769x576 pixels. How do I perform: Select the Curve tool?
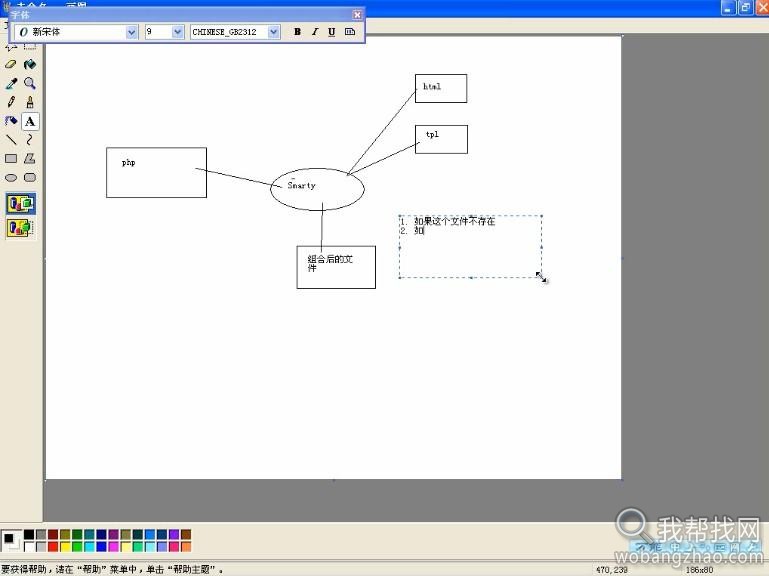click(x=30, y=140)
